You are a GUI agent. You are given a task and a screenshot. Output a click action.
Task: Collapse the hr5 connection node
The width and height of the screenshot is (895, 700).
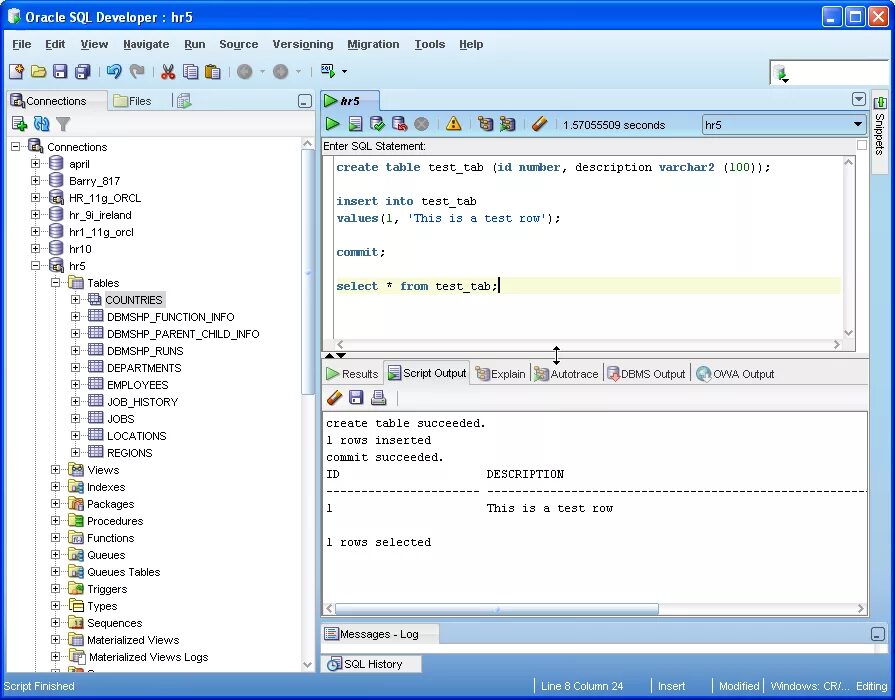[x=36, y=266]
